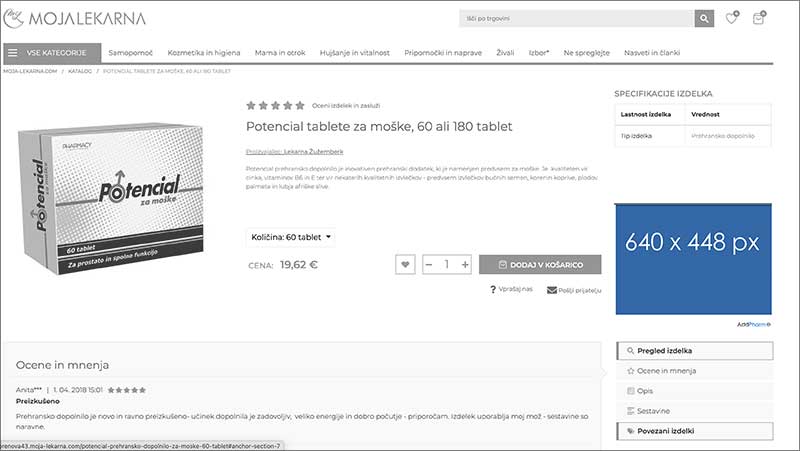Open the Izbor* menu
Viewport: 800px width, 451px height.
click(x=539, y=53)
